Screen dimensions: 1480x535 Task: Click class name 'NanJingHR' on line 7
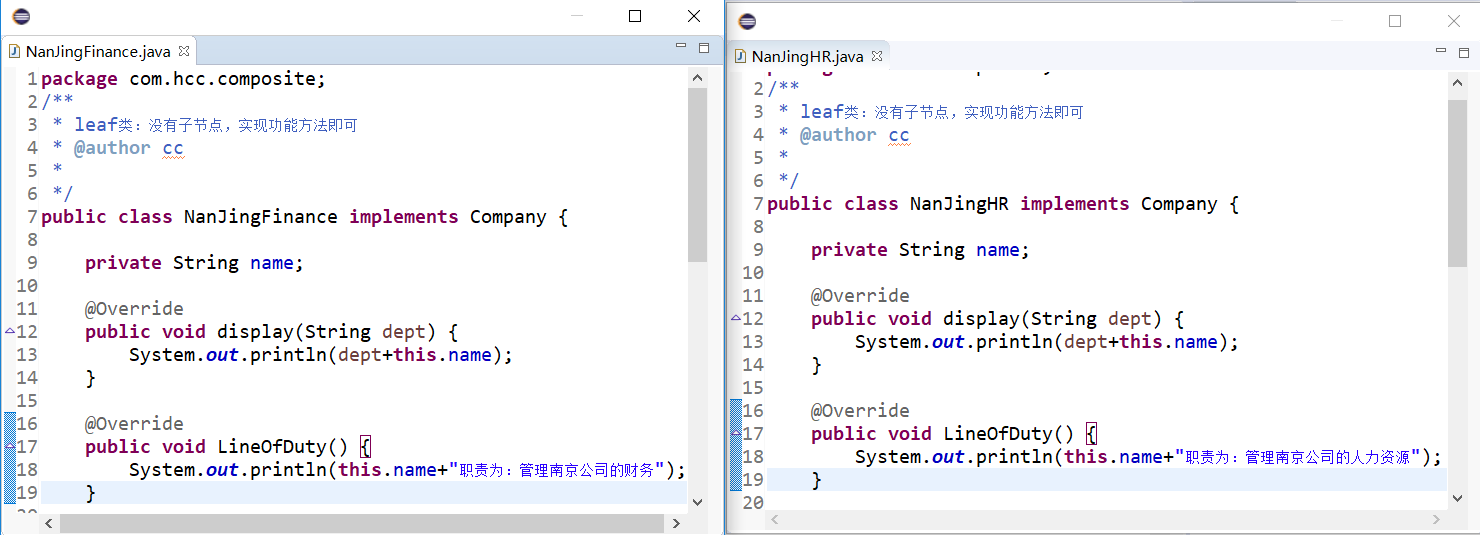(959, 204)
